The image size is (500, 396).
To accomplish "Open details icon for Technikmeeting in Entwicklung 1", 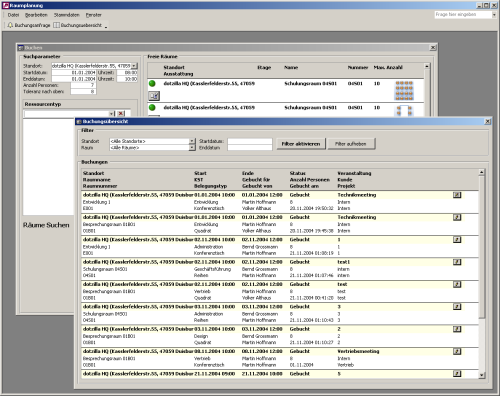I will click(x=457, y=195).
